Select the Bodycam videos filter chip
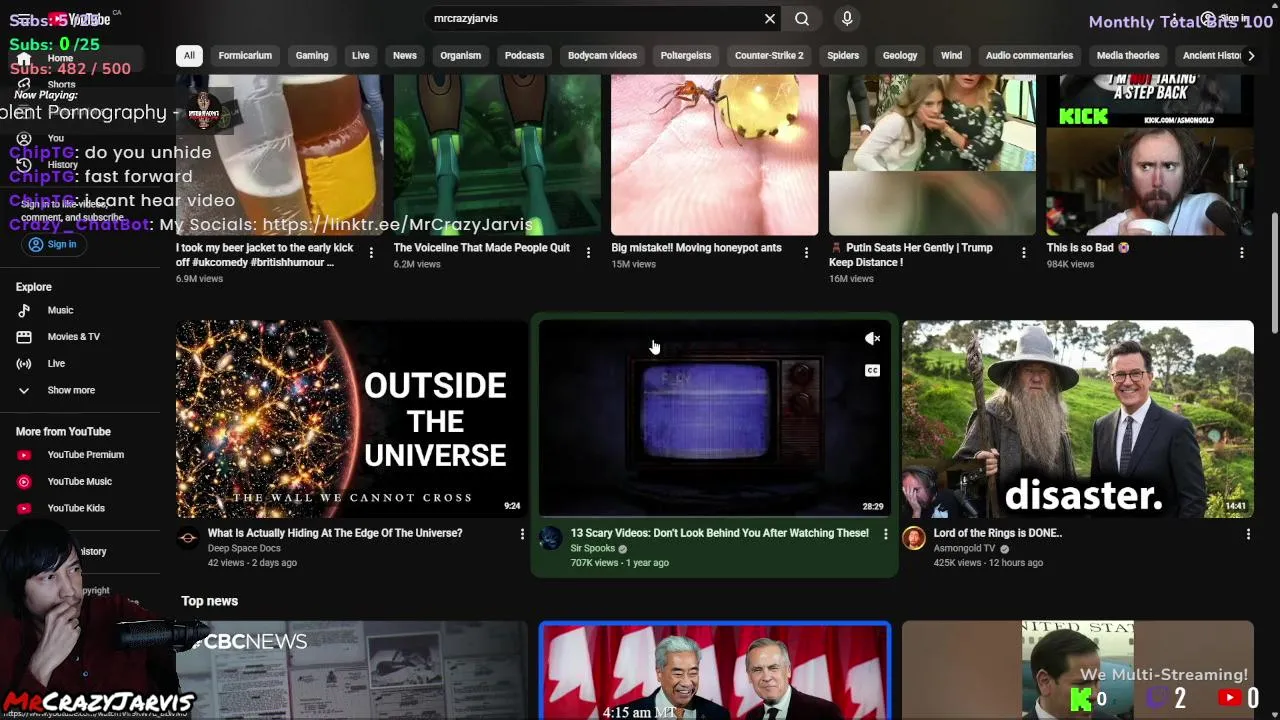Image resolution: width=1280 pixels, height=720 pixels. [602, 56]
